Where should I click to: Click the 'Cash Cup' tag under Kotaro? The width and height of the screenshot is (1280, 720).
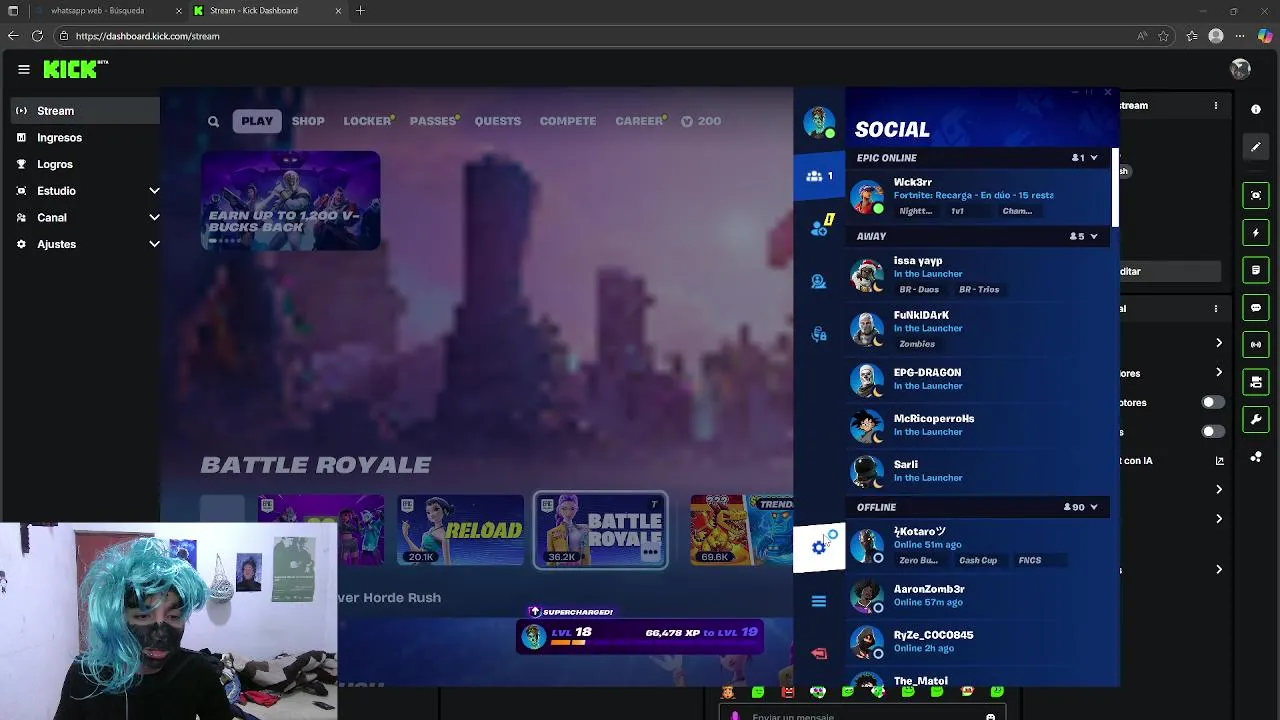point(978,561)
